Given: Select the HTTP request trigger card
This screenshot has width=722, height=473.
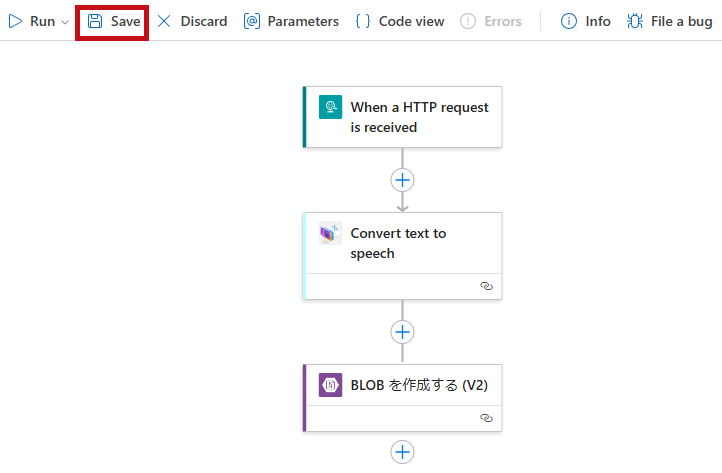Looking at the screenshot, I should click(x=402, y=117).
